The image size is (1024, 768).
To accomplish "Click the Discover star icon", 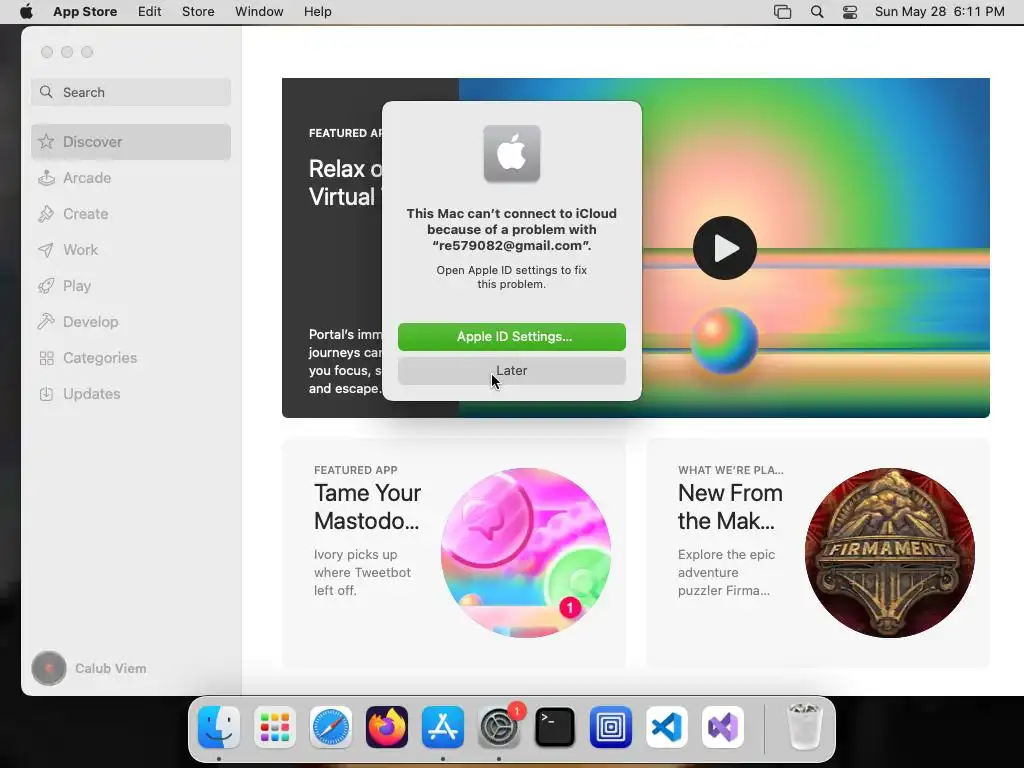I will tap(46, 141).
